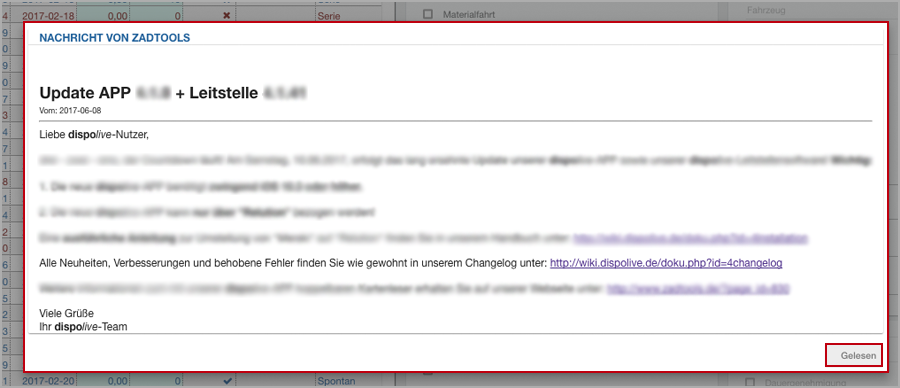Open the Changelog wiki link
Viewport: 900px width, 388px height.
(666, 263)
